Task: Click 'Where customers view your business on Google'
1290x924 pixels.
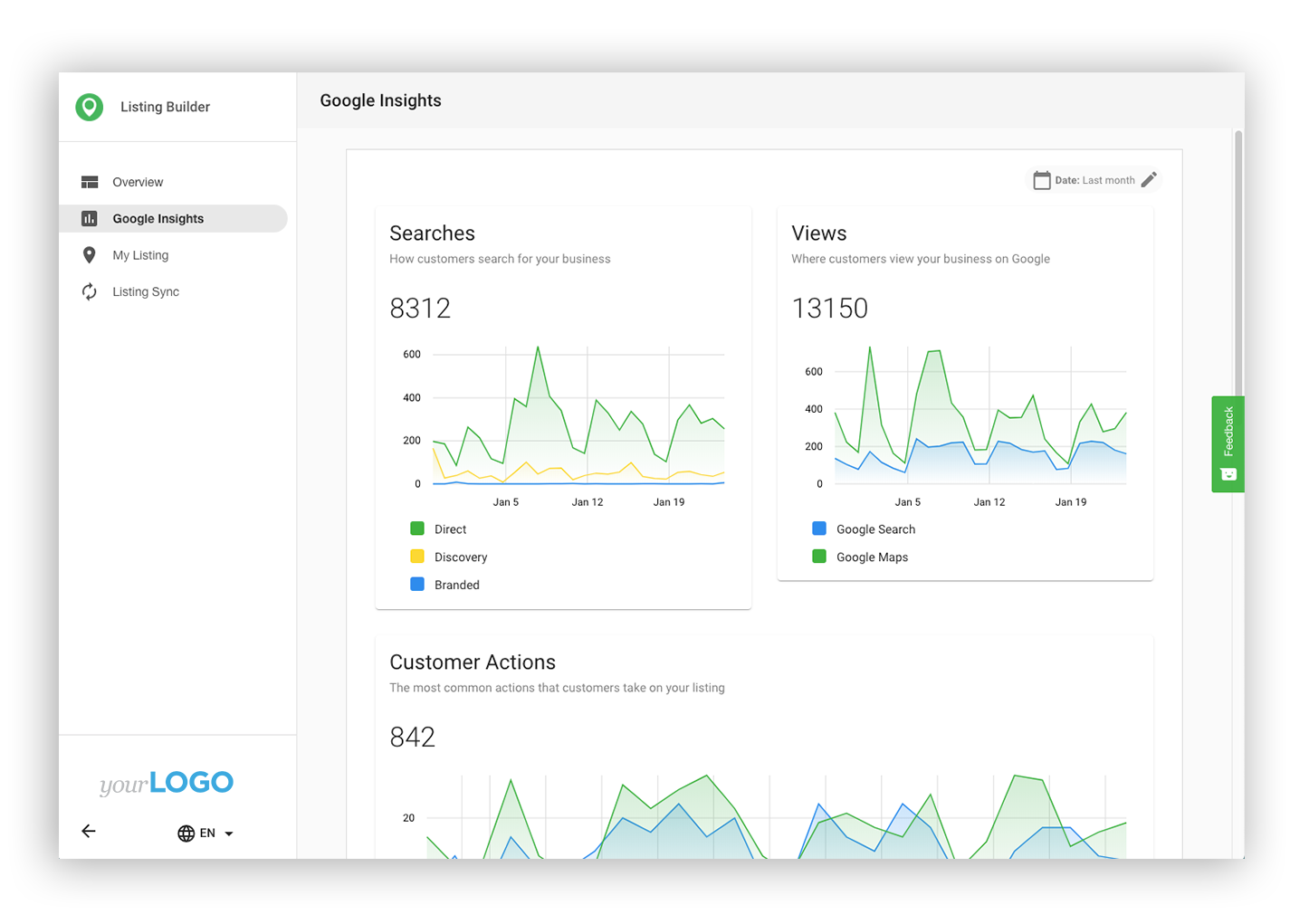Action: pyautogui.click(x=921, y=259)
